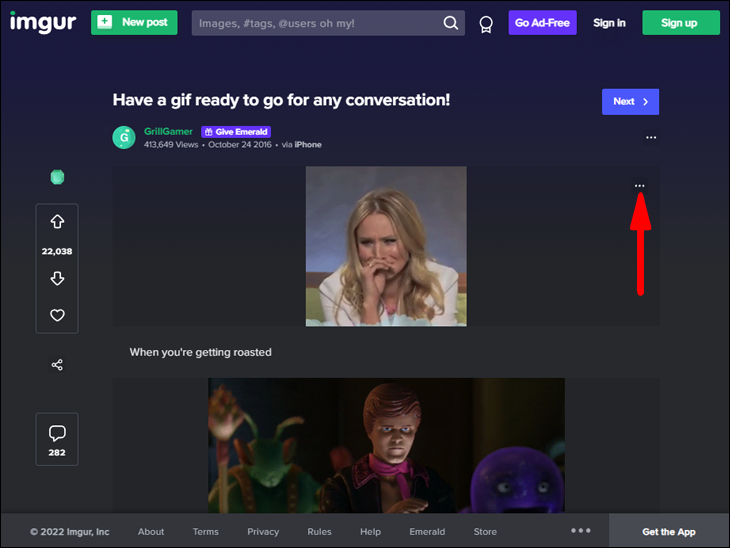Click the post title text

[x=281, y=100]
